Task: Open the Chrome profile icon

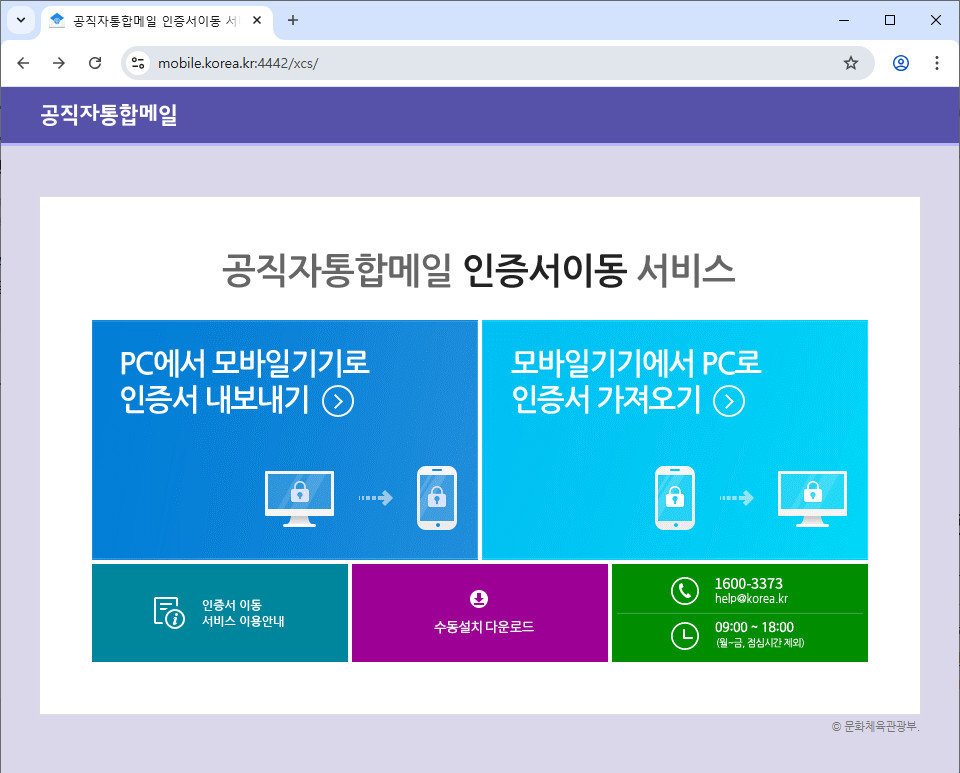Action: [x=901, y=63]
